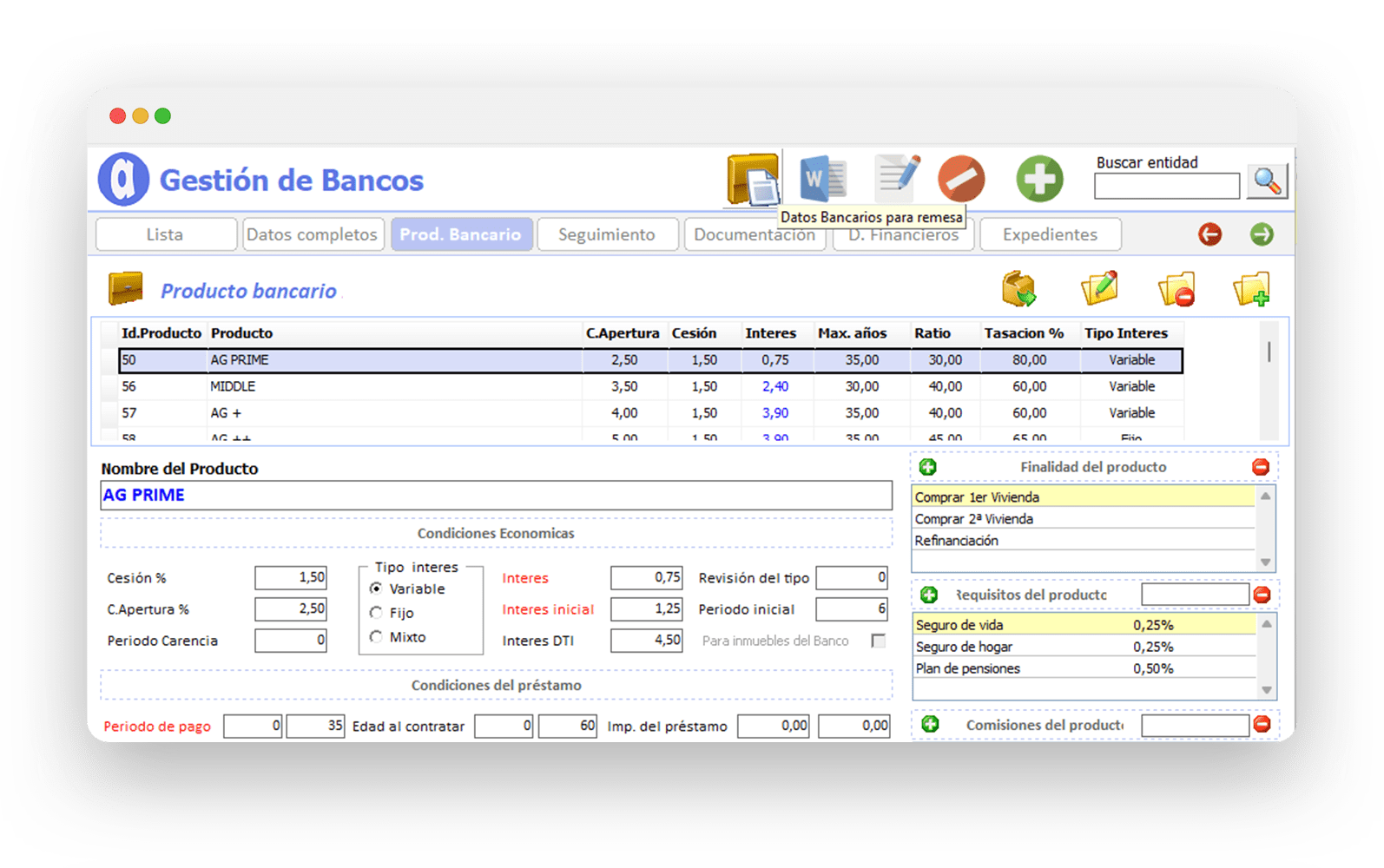Click the Id.Producto column header
Viewport: 1384px width, 868px height.
click(x=161, y=333)
